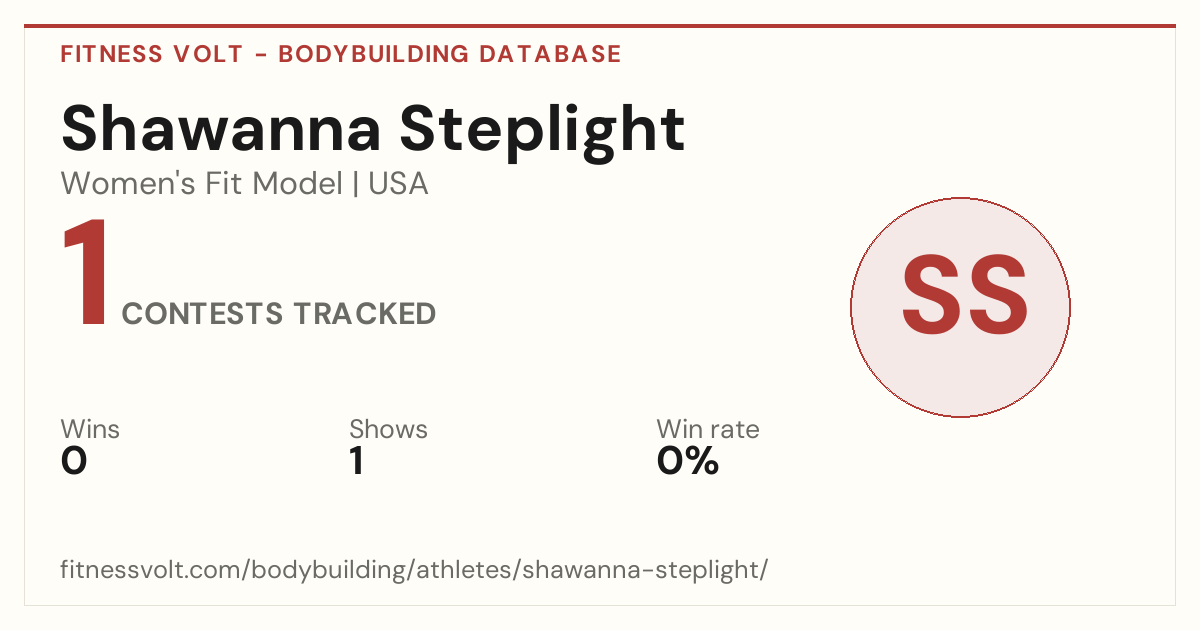Click the Win rate value 0%
Screen dimensions: 1200x630
[688, 462]
